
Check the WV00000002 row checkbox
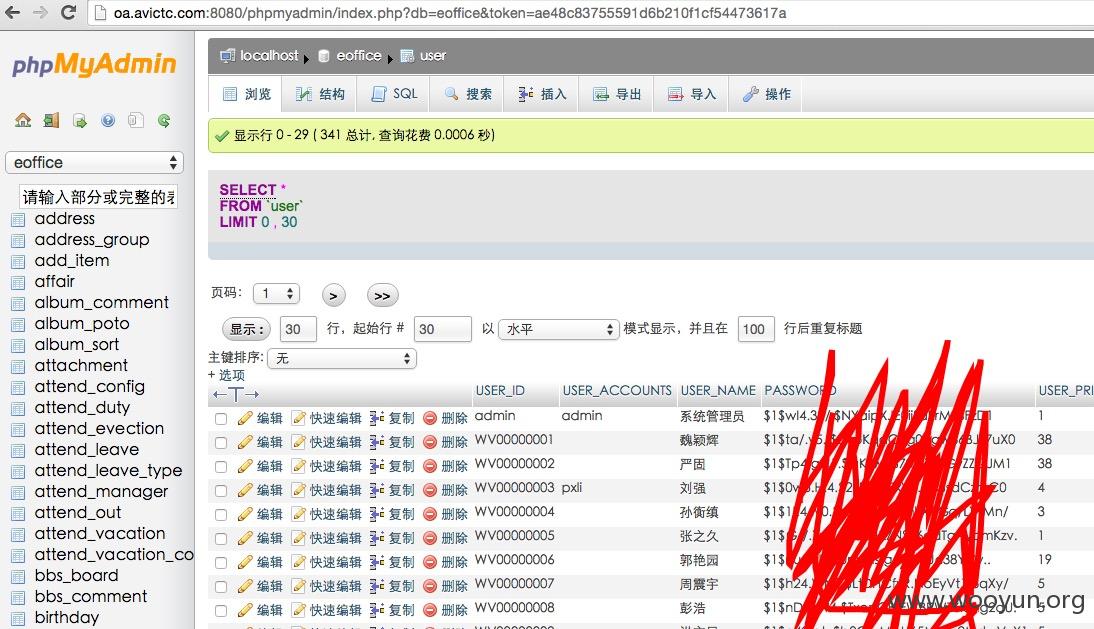[221, 467]
